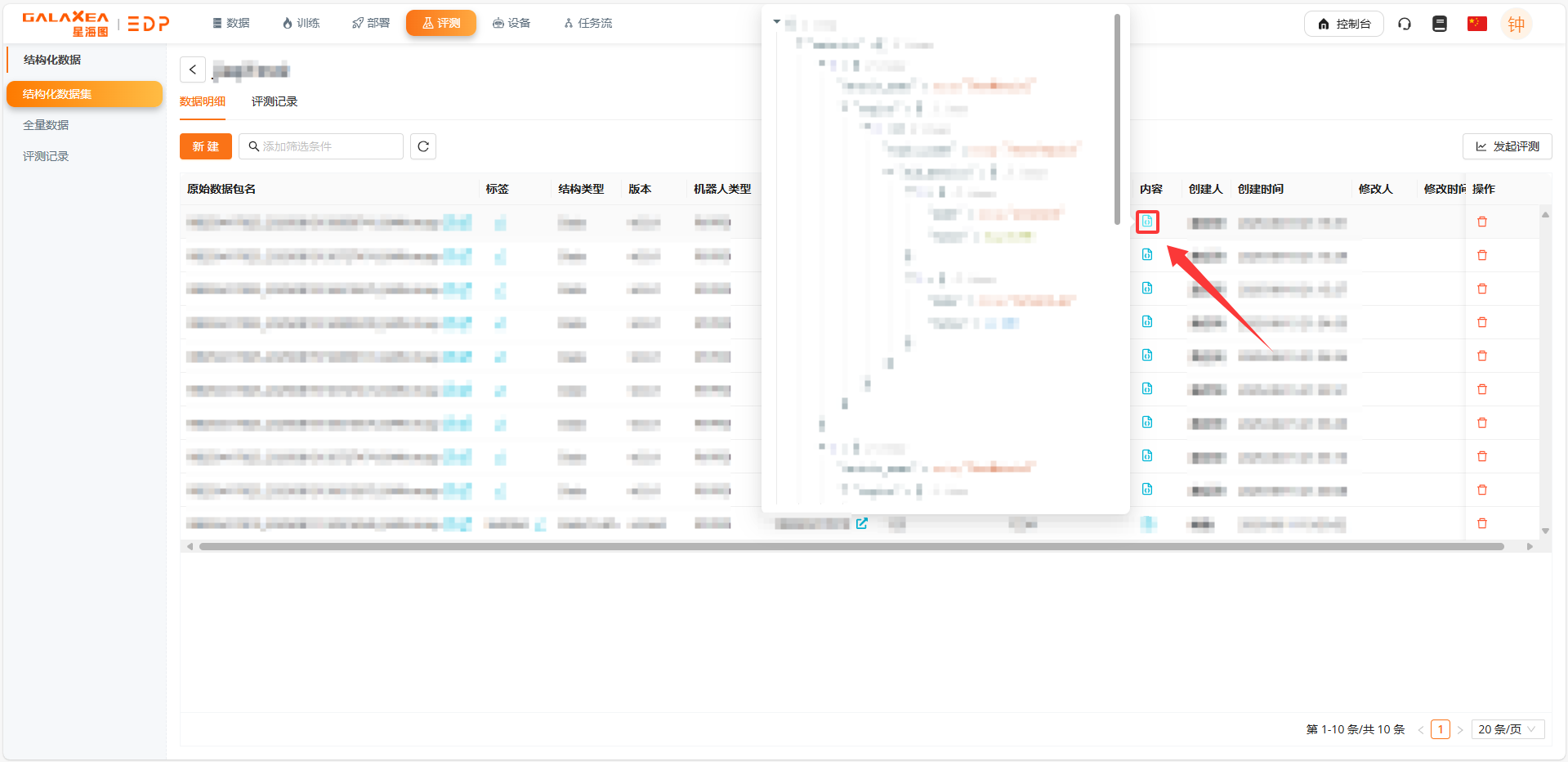Open the 训练 top menu
The width and height of the screenshot is (1568, 762).
click(301, 23)
